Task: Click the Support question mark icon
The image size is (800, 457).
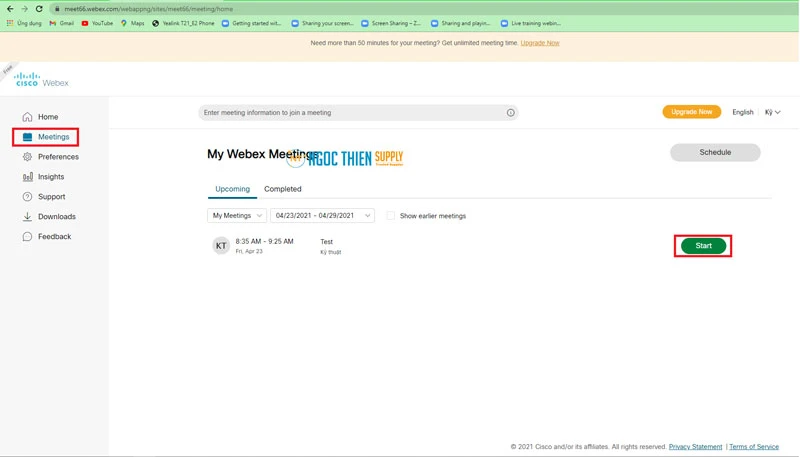Action: pos(28,196)
